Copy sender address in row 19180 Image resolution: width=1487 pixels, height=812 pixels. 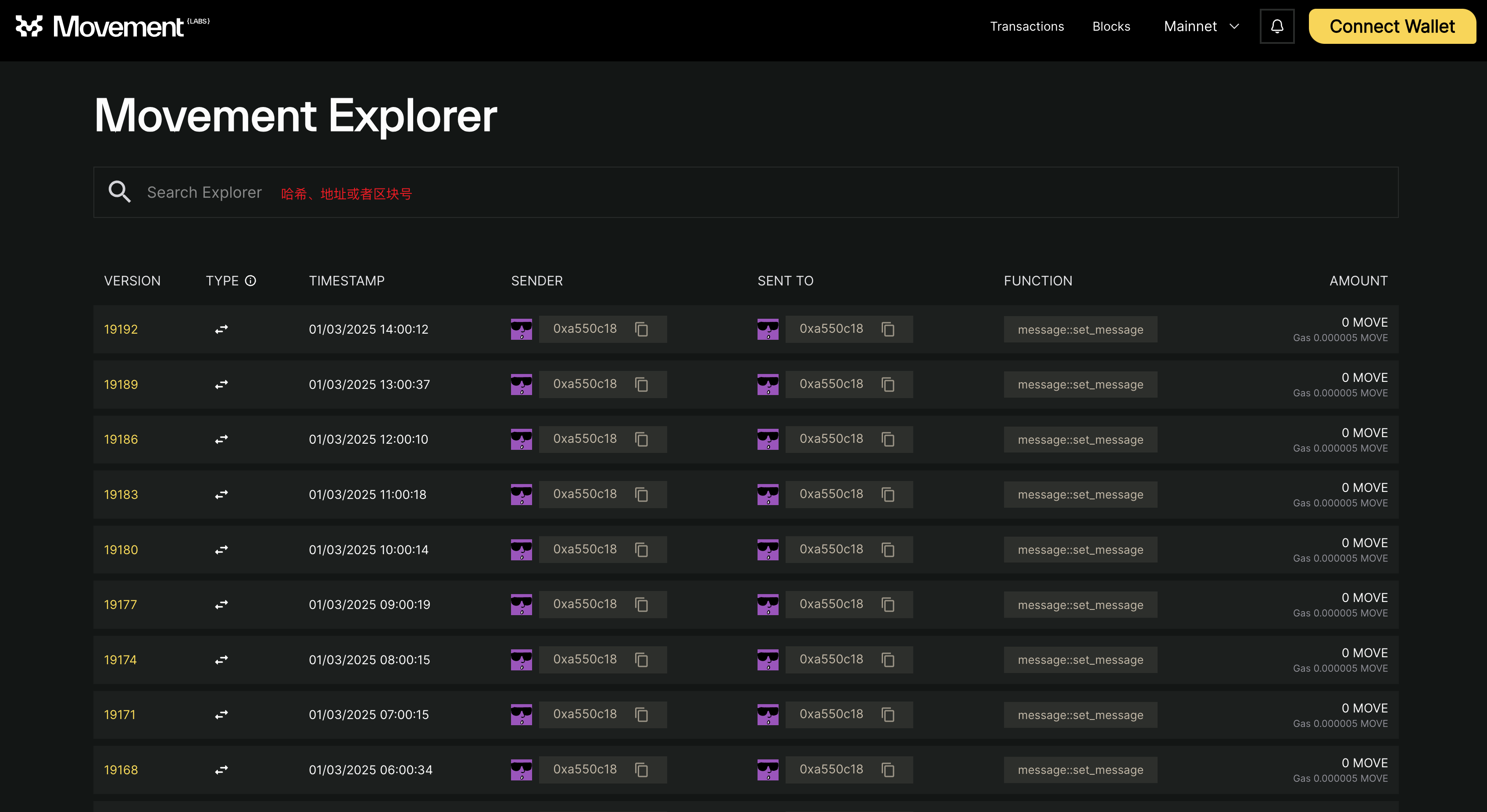[641, 549]
